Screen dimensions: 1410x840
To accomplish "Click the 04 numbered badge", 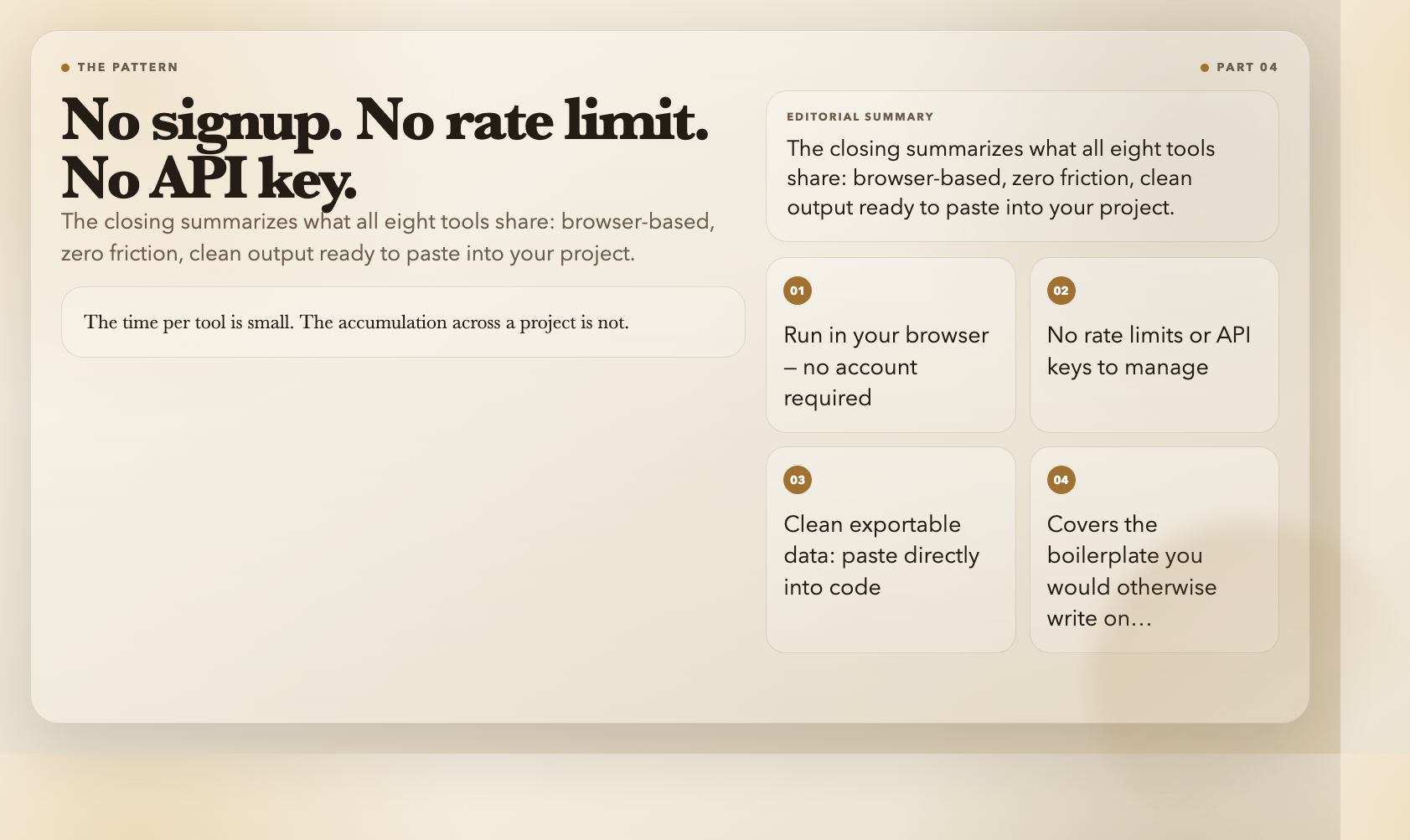I will pyautogui.click(x=1061, y=480).
